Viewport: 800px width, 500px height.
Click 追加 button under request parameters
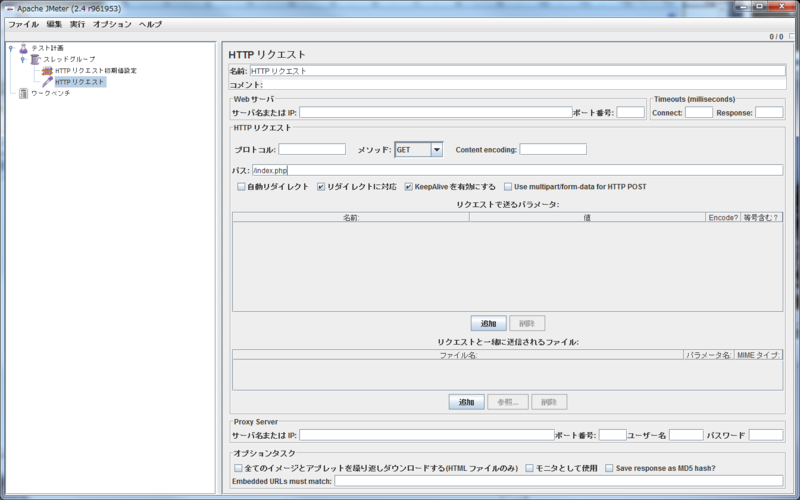[x=488, y=323]
